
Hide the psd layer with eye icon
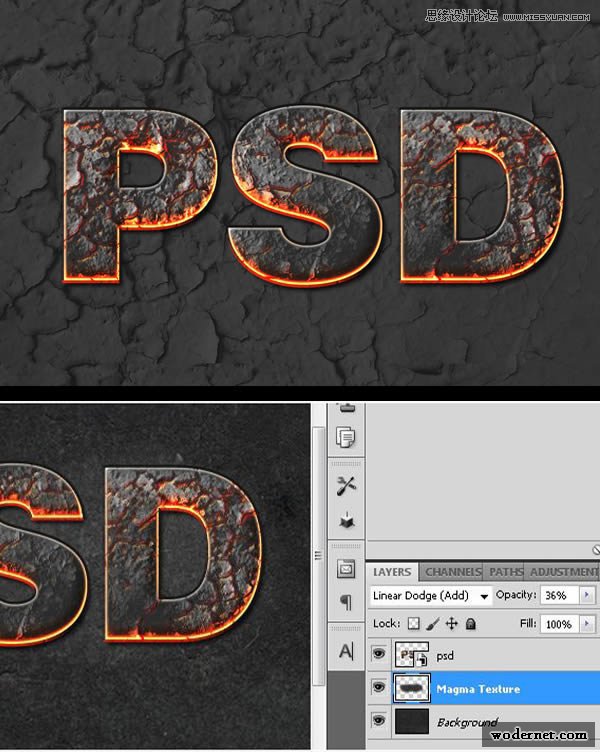379,654
